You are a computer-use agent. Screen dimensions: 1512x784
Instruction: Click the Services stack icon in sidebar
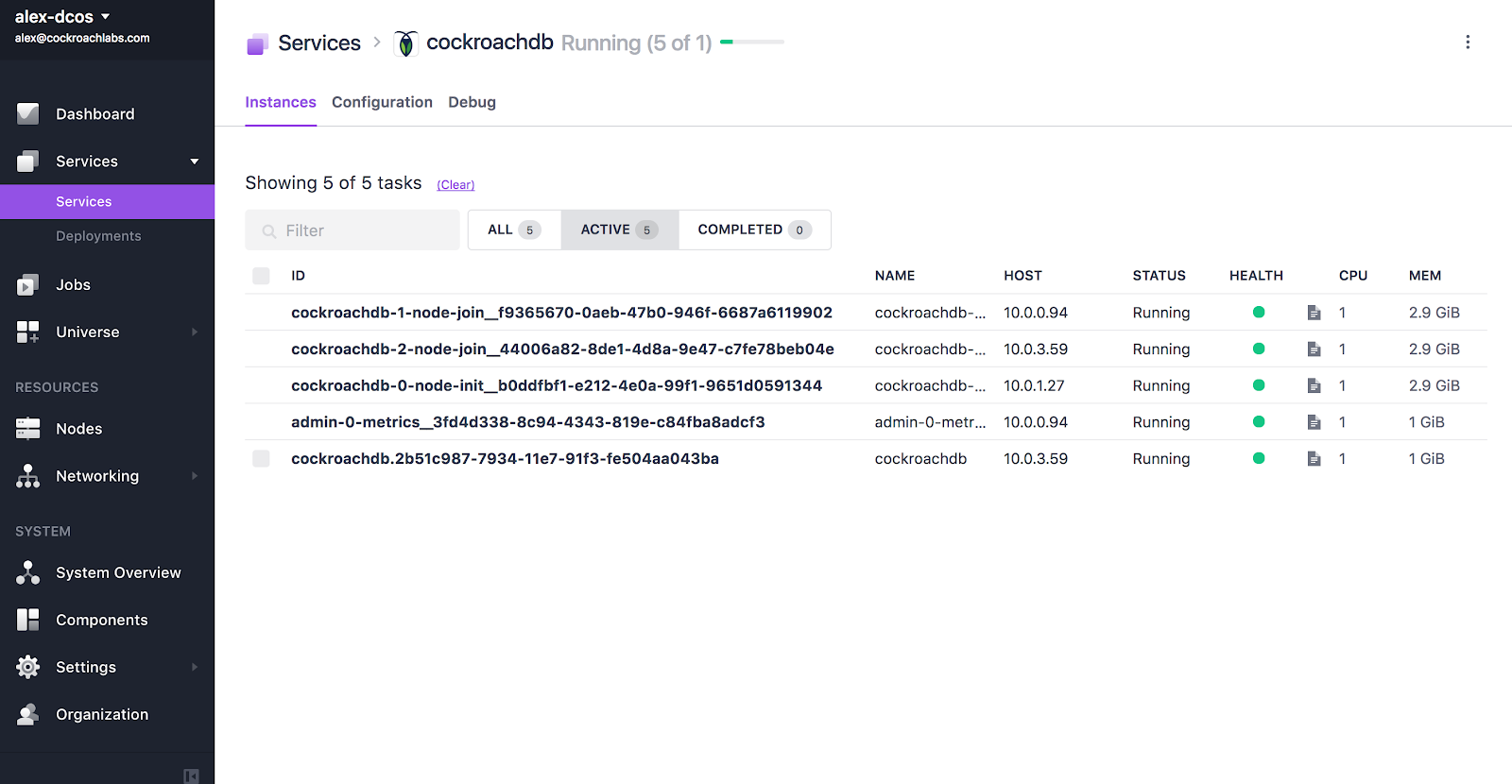pyautogui.click(x=28, y=162)
